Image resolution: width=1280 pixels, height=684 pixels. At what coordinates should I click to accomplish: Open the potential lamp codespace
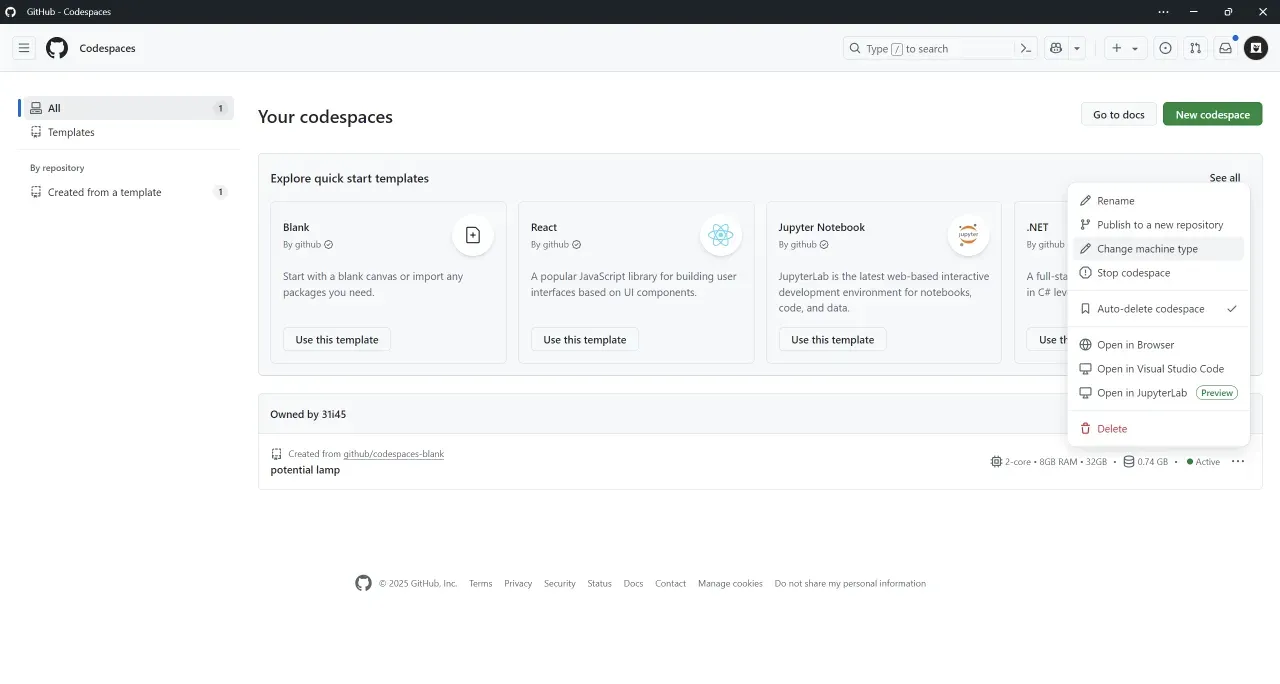305,470
